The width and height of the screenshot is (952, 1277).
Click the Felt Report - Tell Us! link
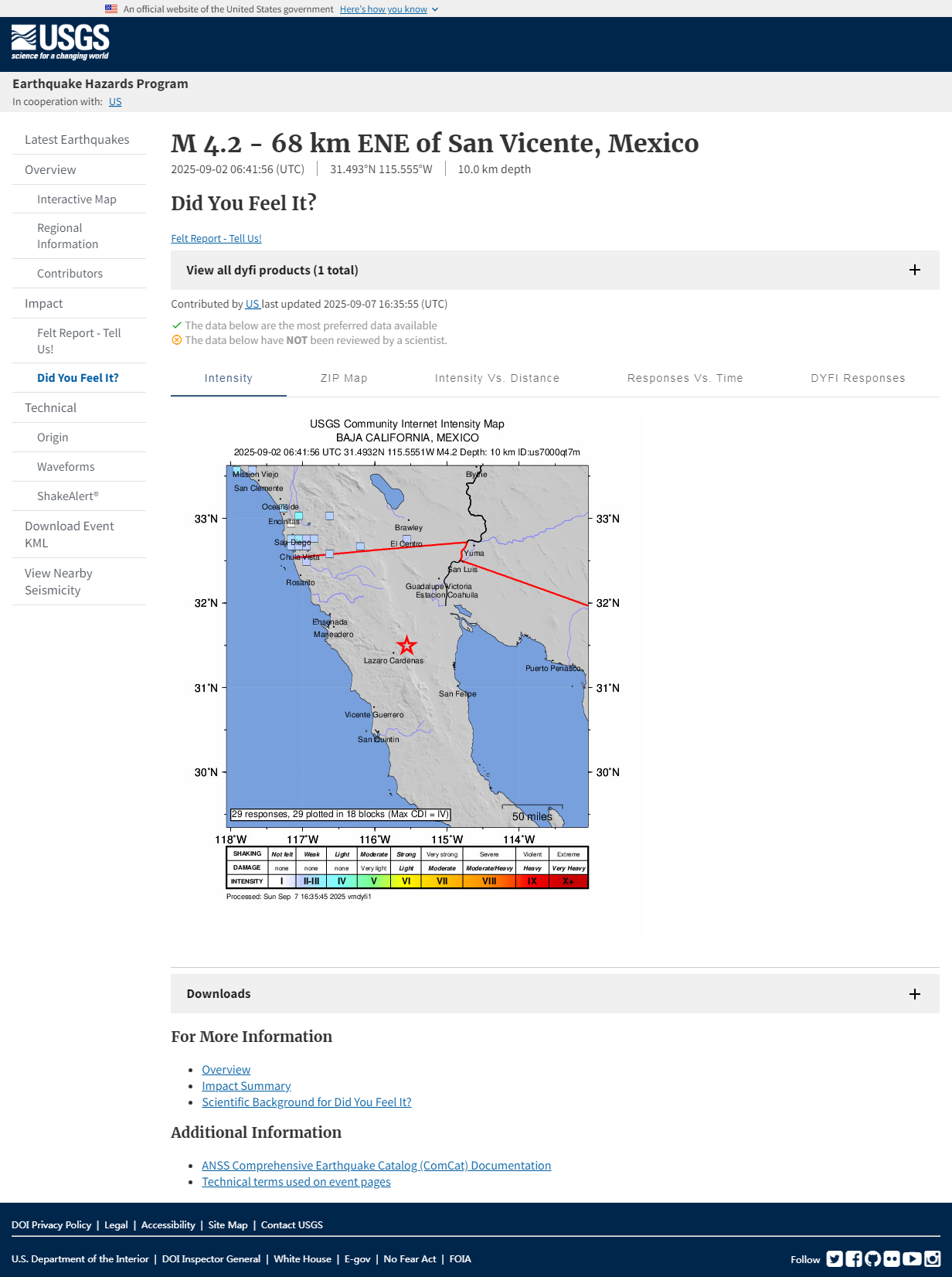coord(216,239)
